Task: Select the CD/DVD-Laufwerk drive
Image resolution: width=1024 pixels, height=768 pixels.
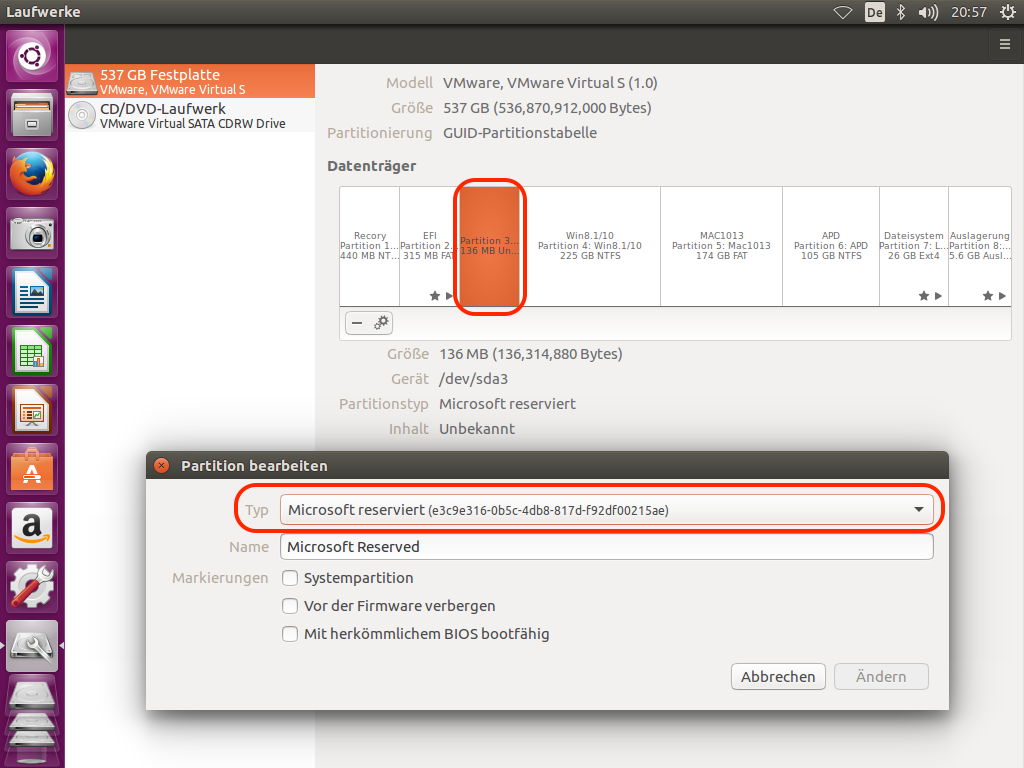Action: coord(190,115)
